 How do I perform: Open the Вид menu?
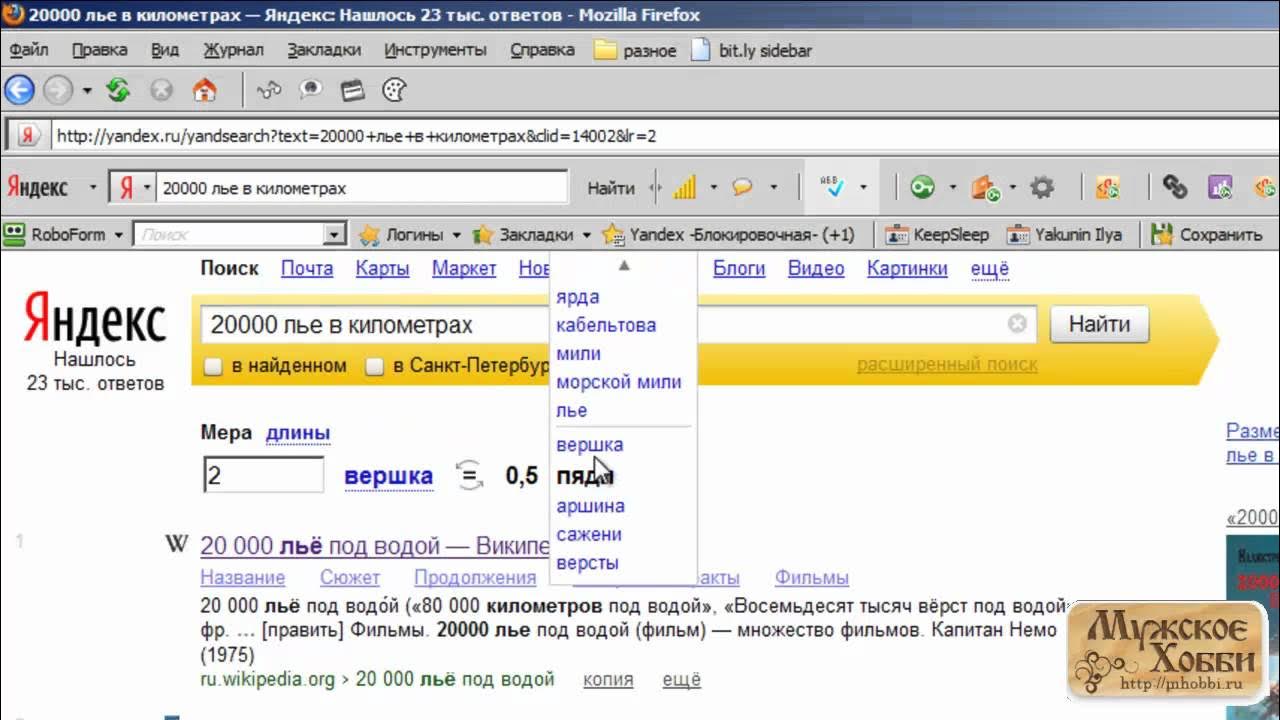tap(165, 50)
